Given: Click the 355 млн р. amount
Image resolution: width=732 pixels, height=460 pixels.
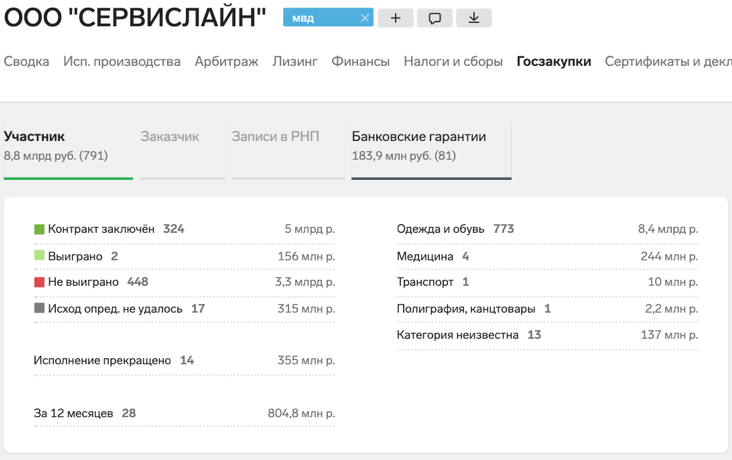Looking at the screenshot, I should [x=306, y=361].
